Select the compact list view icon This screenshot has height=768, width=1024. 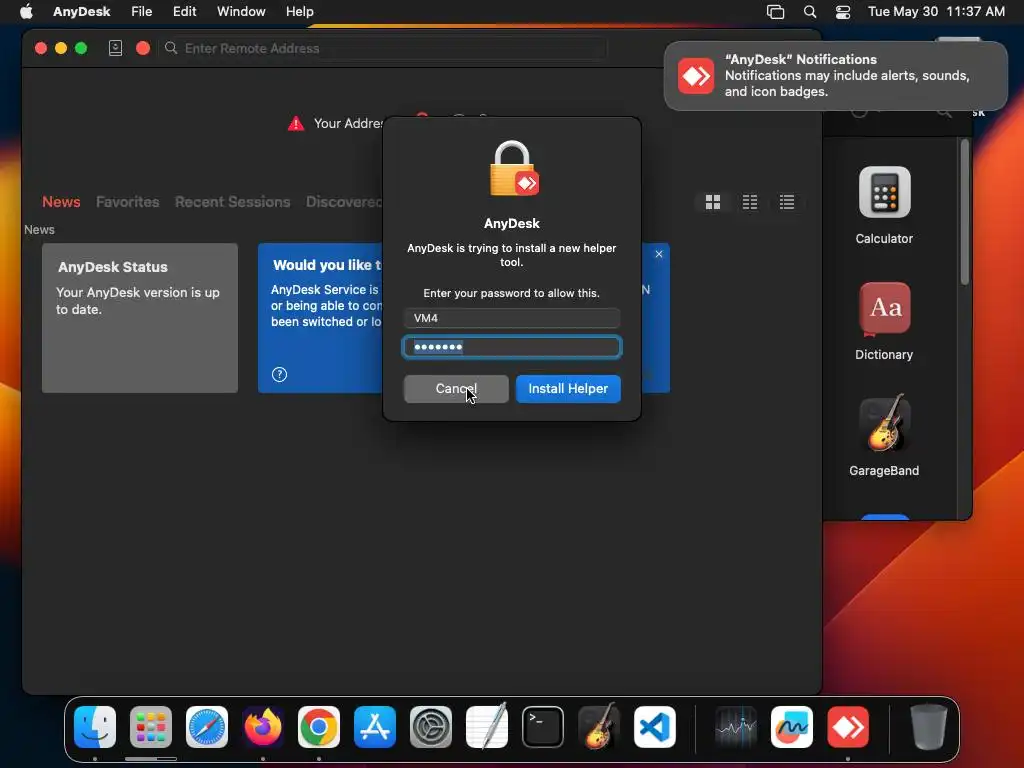tap(750, 202)
